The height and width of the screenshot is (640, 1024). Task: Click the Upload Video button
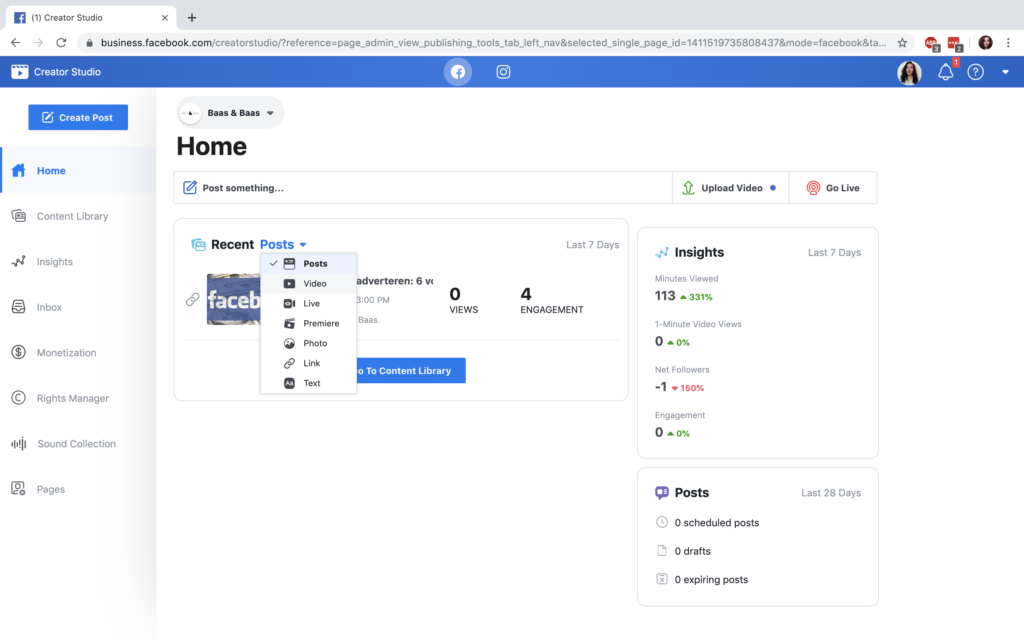pos(730,188)
